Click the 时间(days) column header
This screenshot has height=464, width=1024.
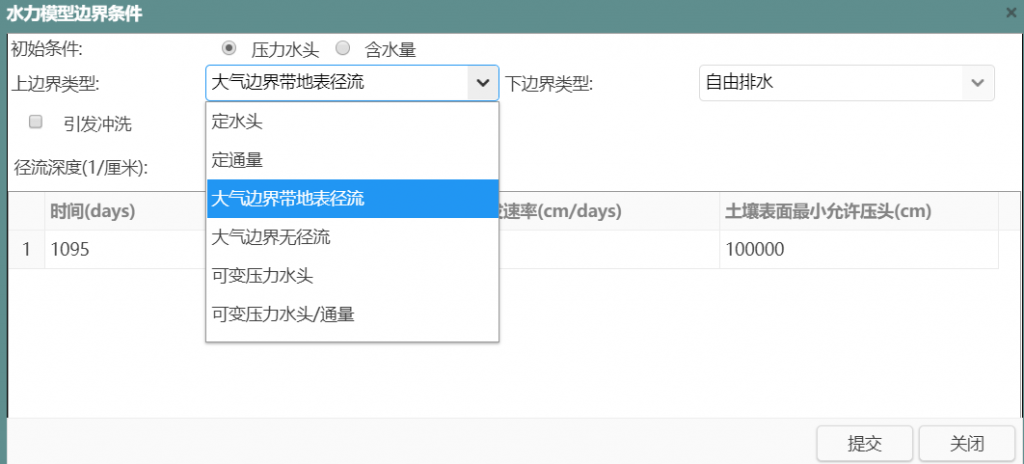pyautogui.click(x=93, y=212)
